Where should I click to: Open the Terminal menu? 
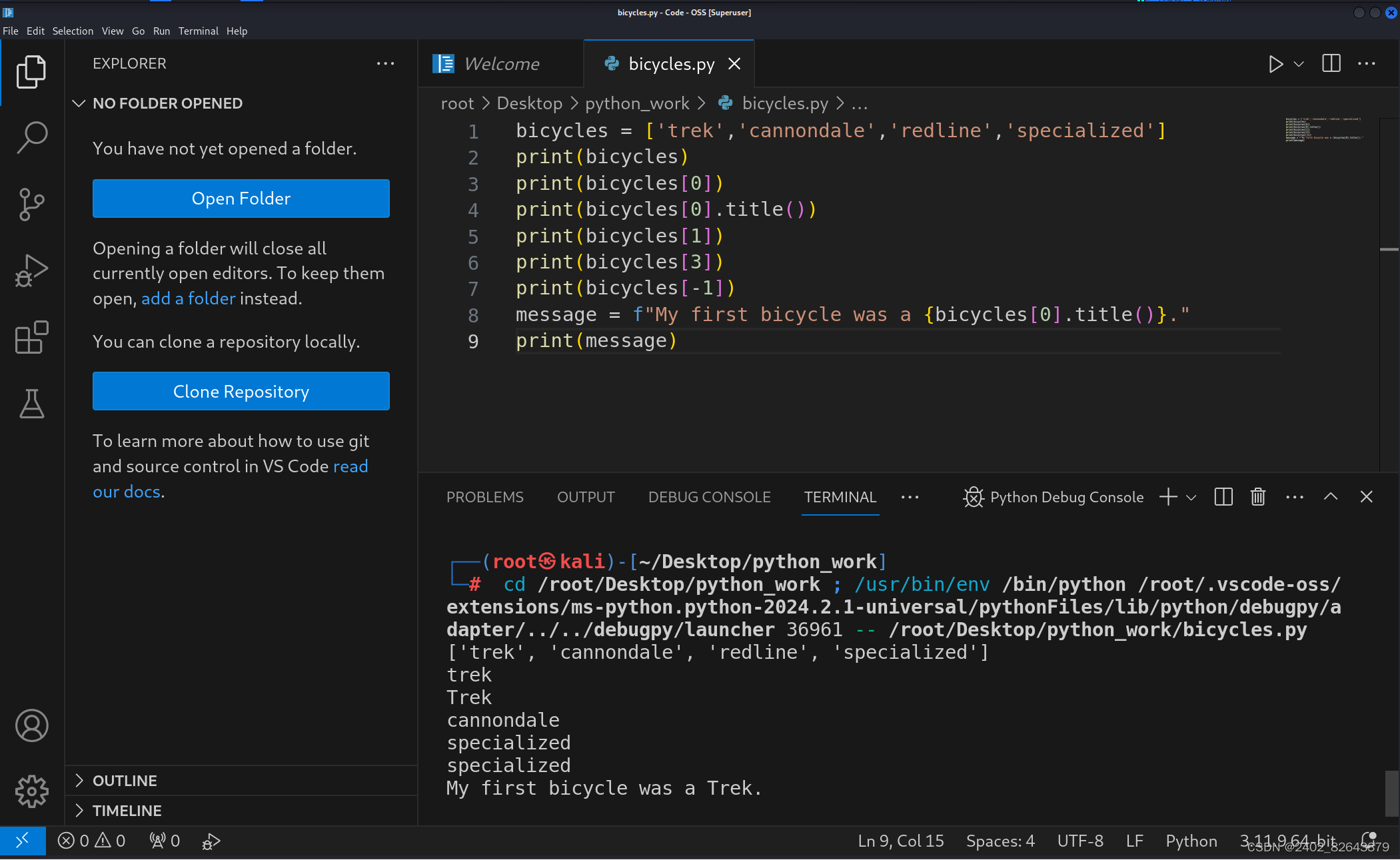tap(198, 31)
